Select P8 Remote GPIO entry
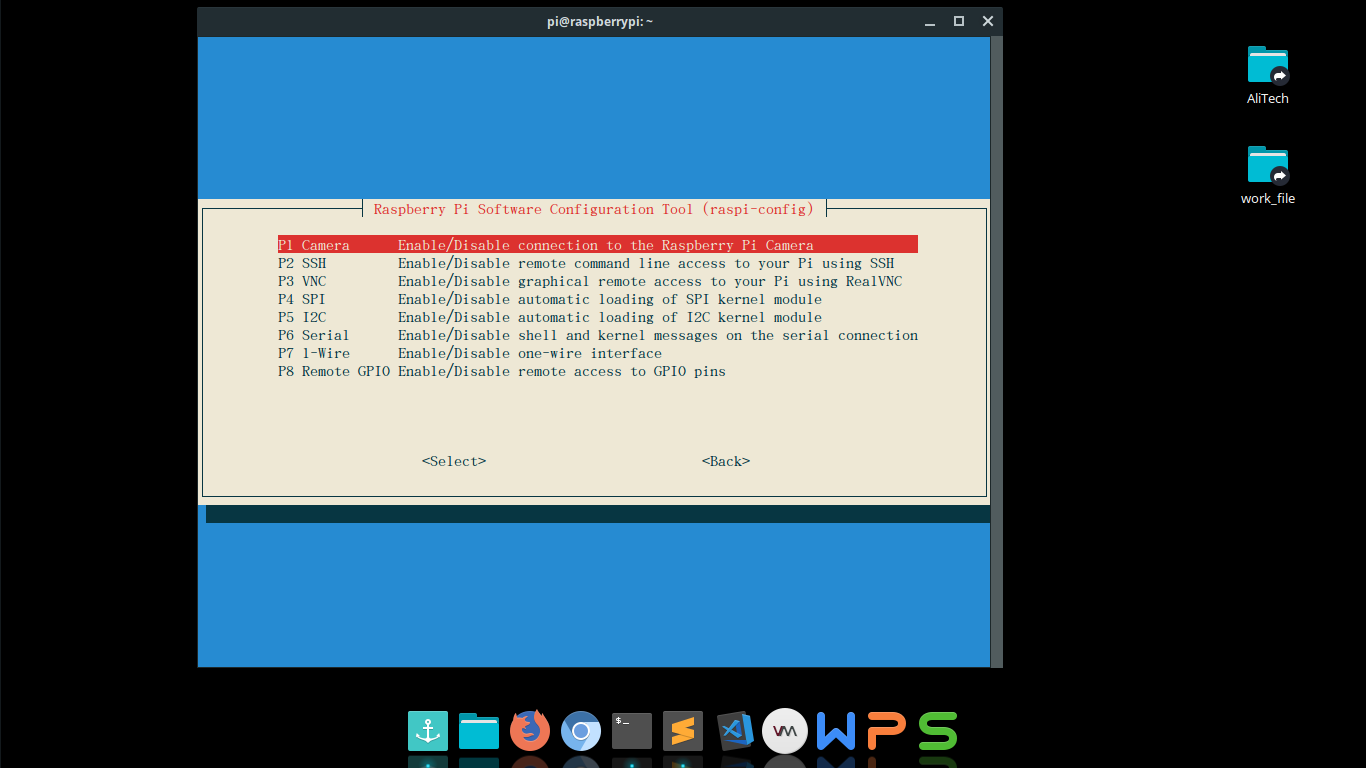This screenshot has height=768, width=1366. [x=502, y=371]
